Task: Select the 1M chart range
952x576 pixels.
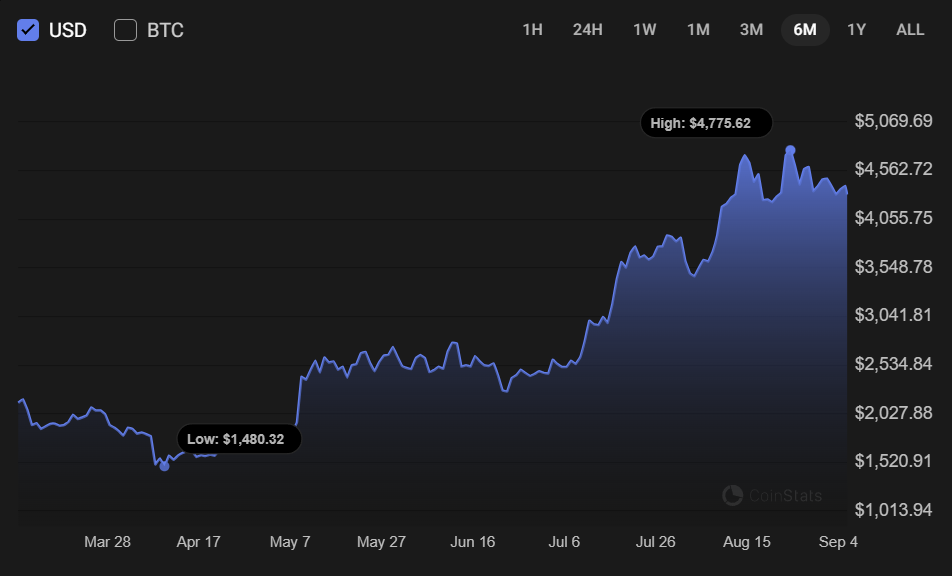Action: click(x=698, y=30)
